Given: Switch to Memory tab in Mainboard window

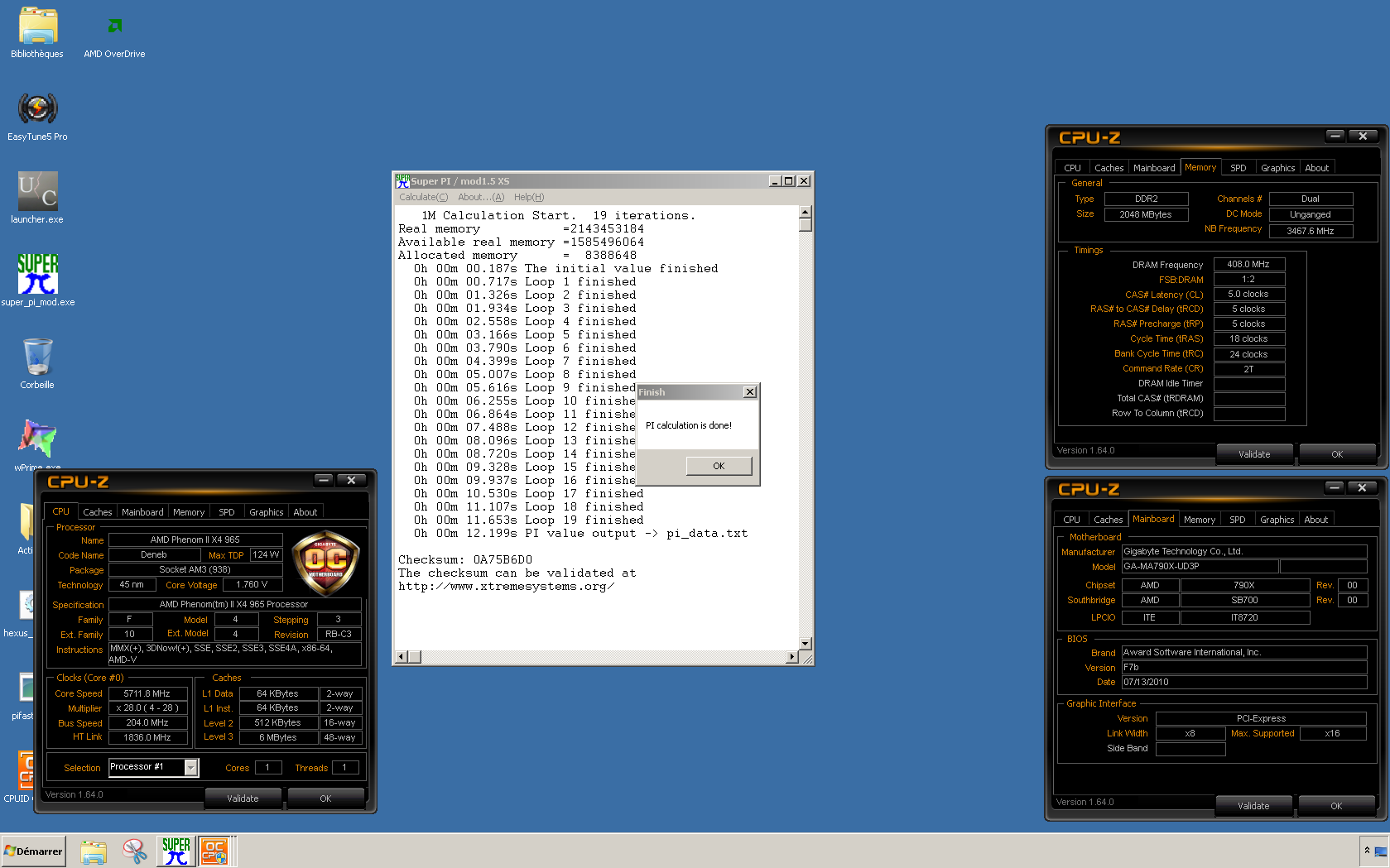Looking at the screenshot, I should 1199,520.
